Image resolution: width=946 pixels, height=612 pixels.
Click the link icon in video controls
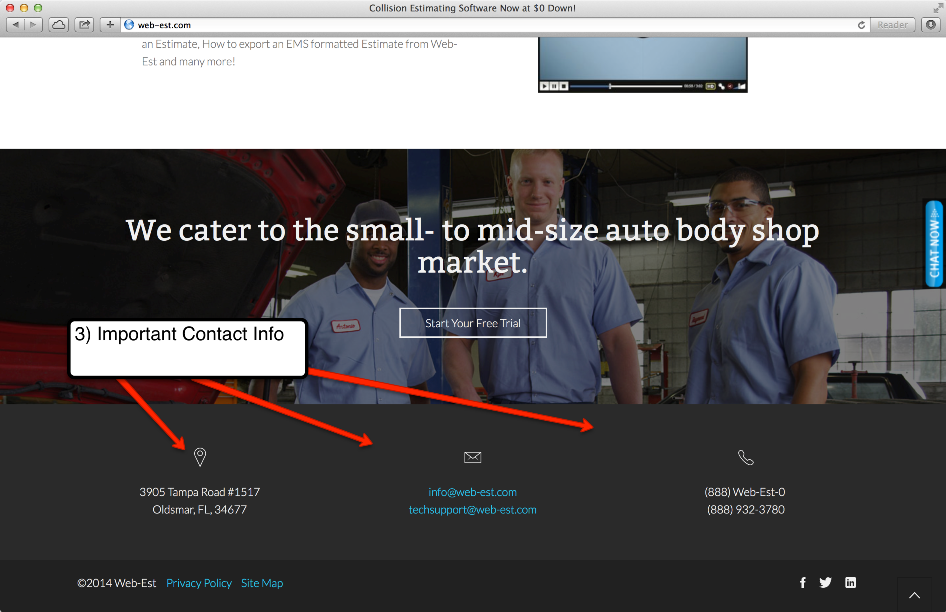pos(721,86)
